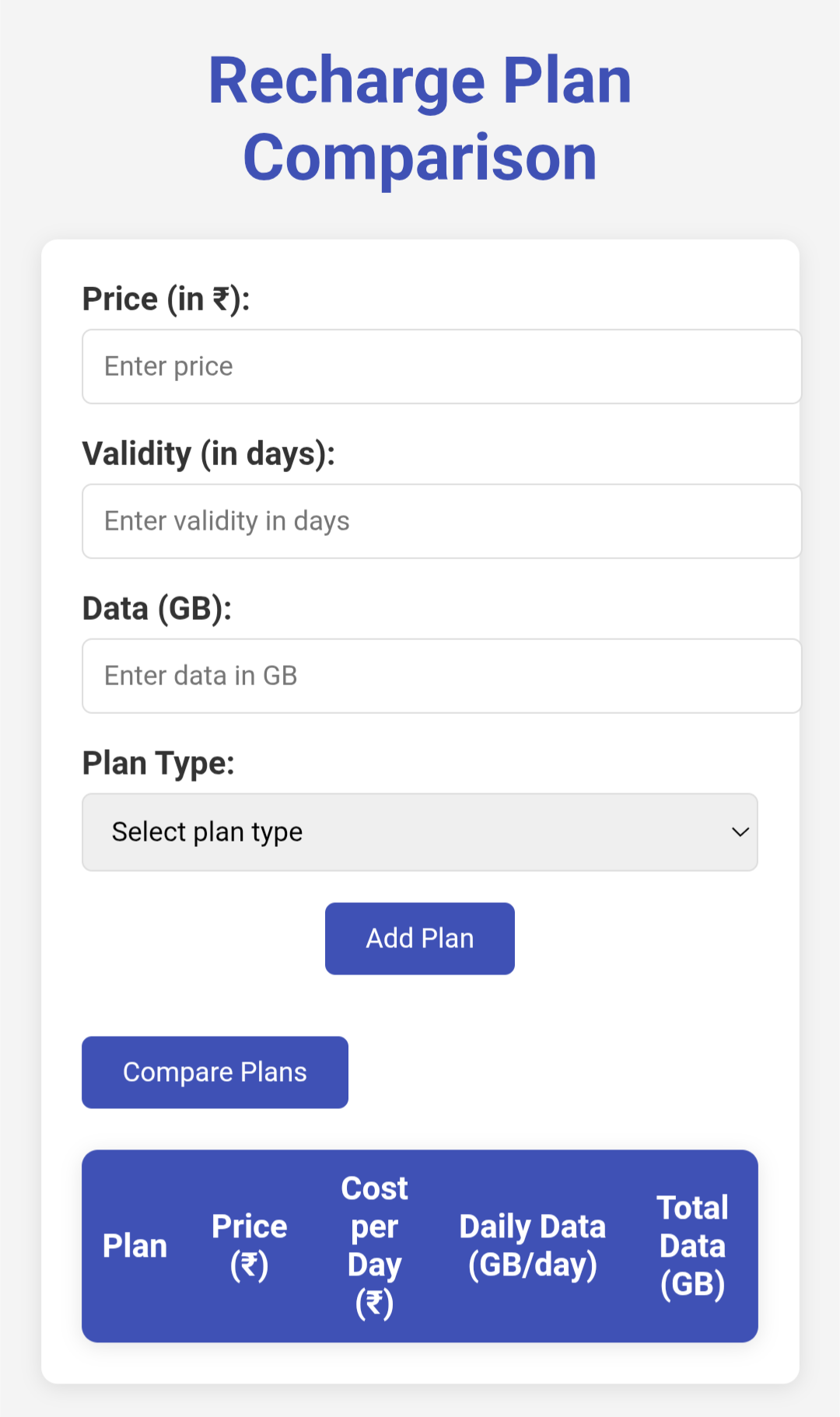Image resolution: width=840 pixels, height=1417 pixels.
Task: Click the Enter price placeholder text
Action: 169,366
